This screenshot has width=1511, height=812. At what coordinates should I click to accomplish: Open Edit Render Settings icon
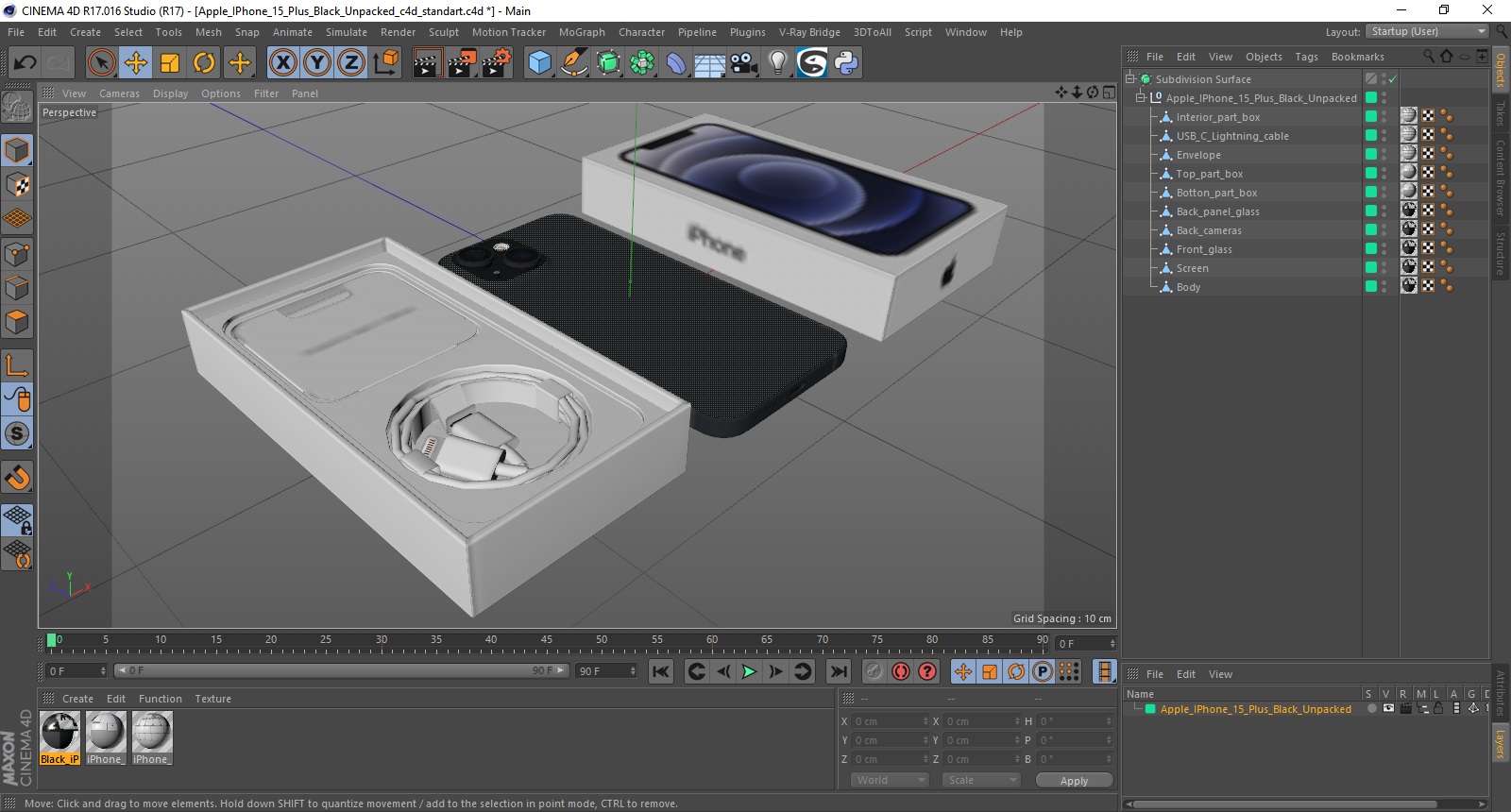point(496,63)
